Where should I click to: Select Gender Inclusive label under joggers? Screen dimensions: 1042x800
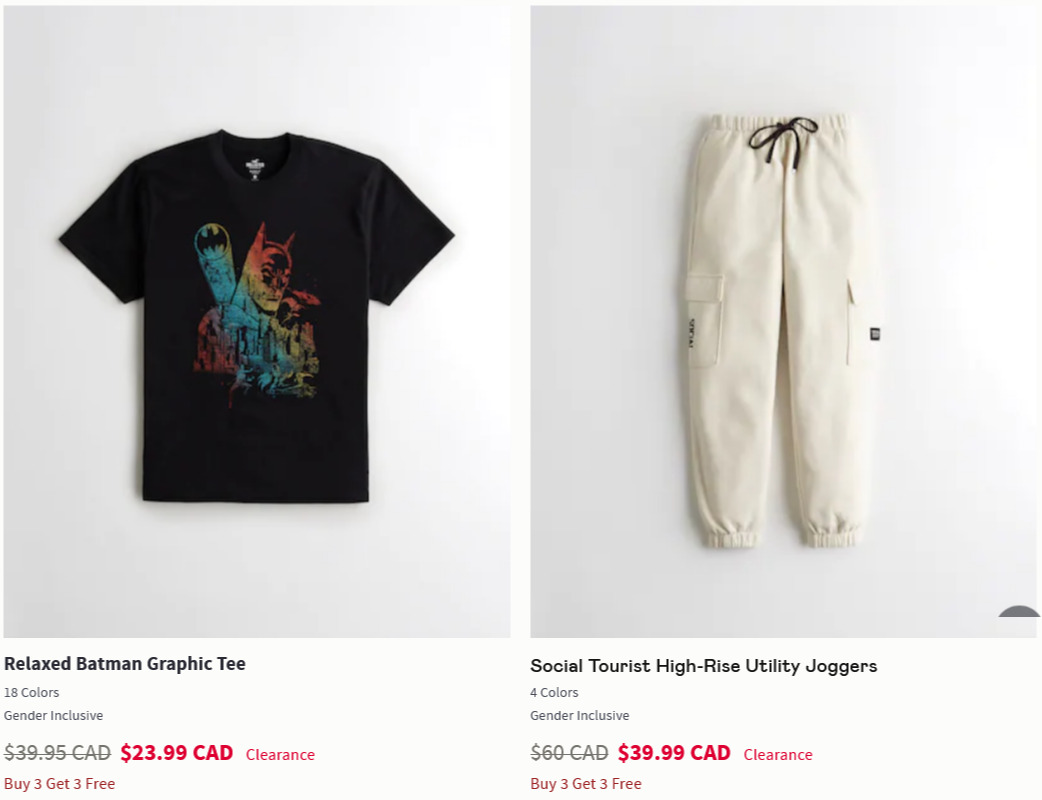[x=579, y=716]
